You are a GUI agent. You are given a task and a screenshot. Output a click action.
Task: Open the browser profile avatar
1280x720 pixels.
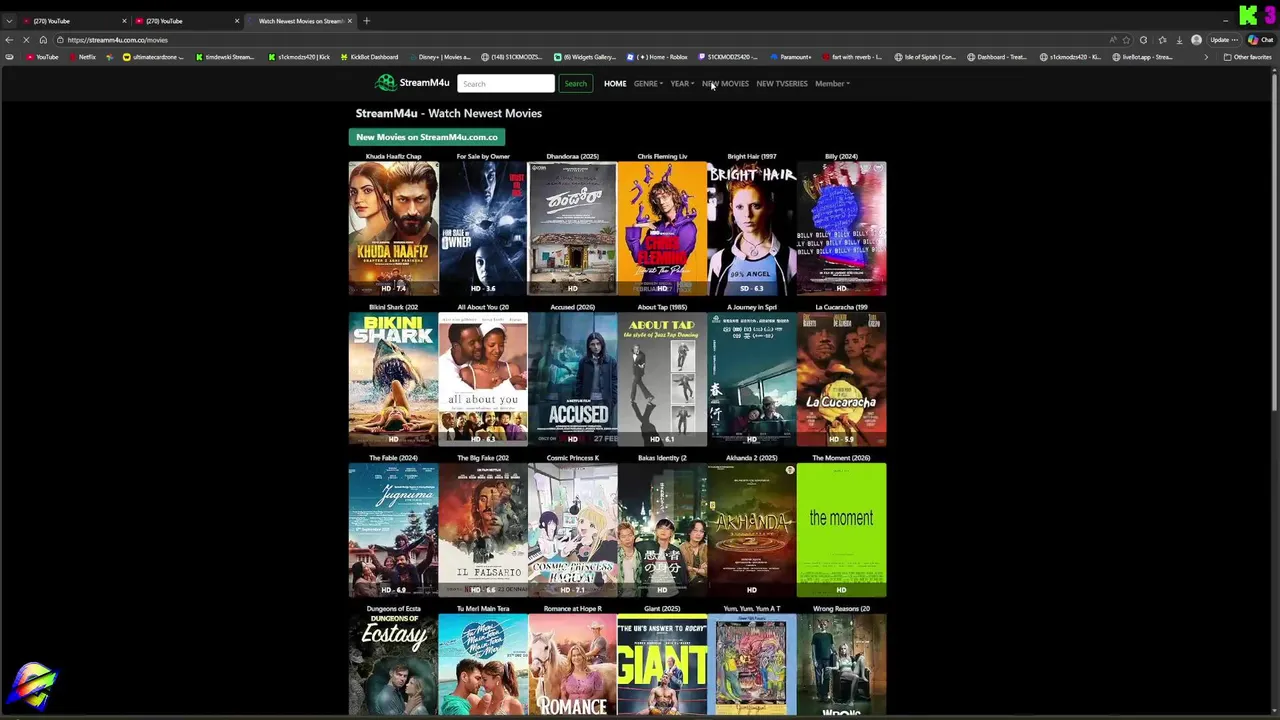(x=1196, y=40)
